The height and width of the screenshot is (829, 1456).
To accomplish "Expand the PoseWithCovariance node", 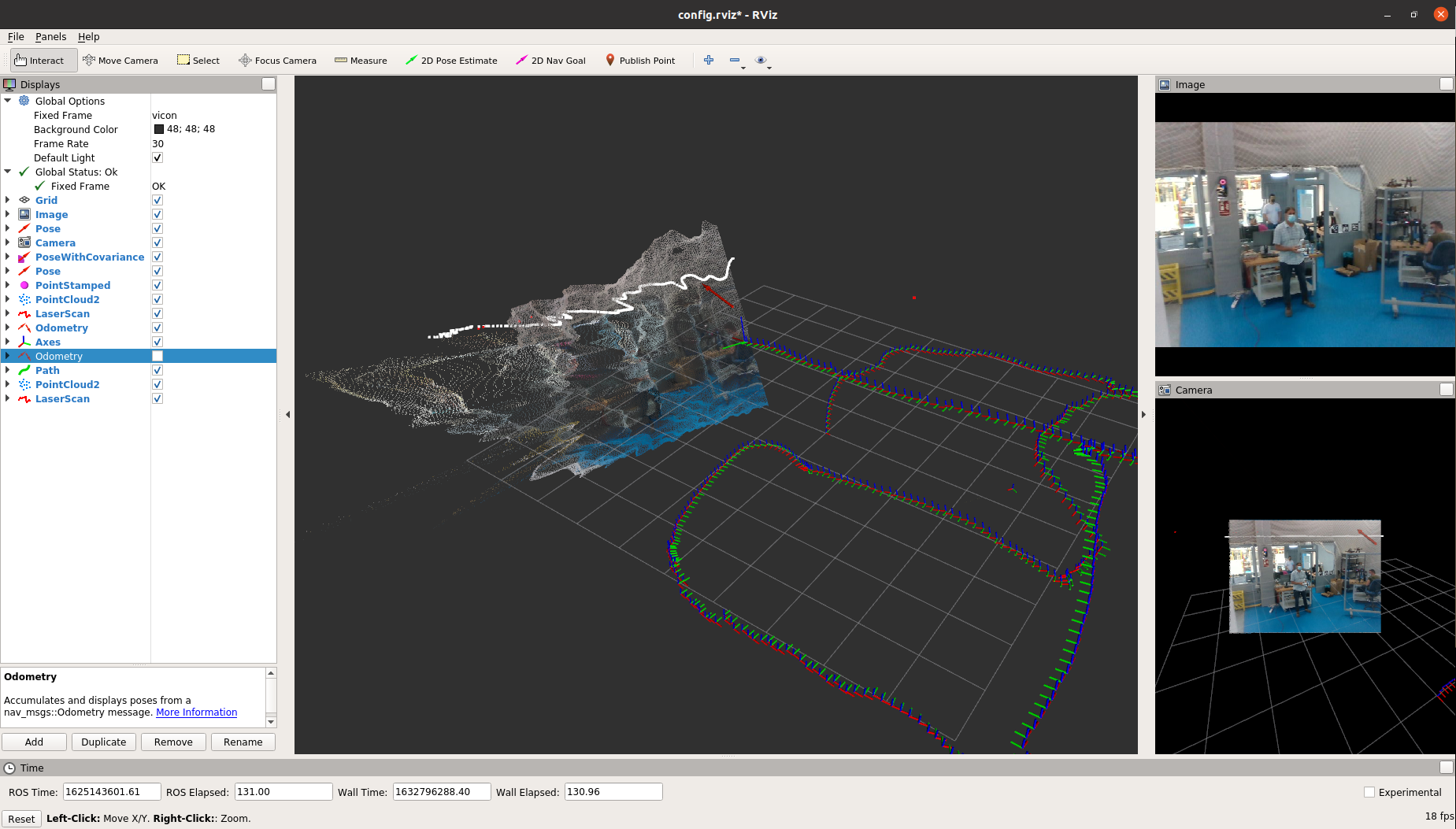I will (8, 257).
